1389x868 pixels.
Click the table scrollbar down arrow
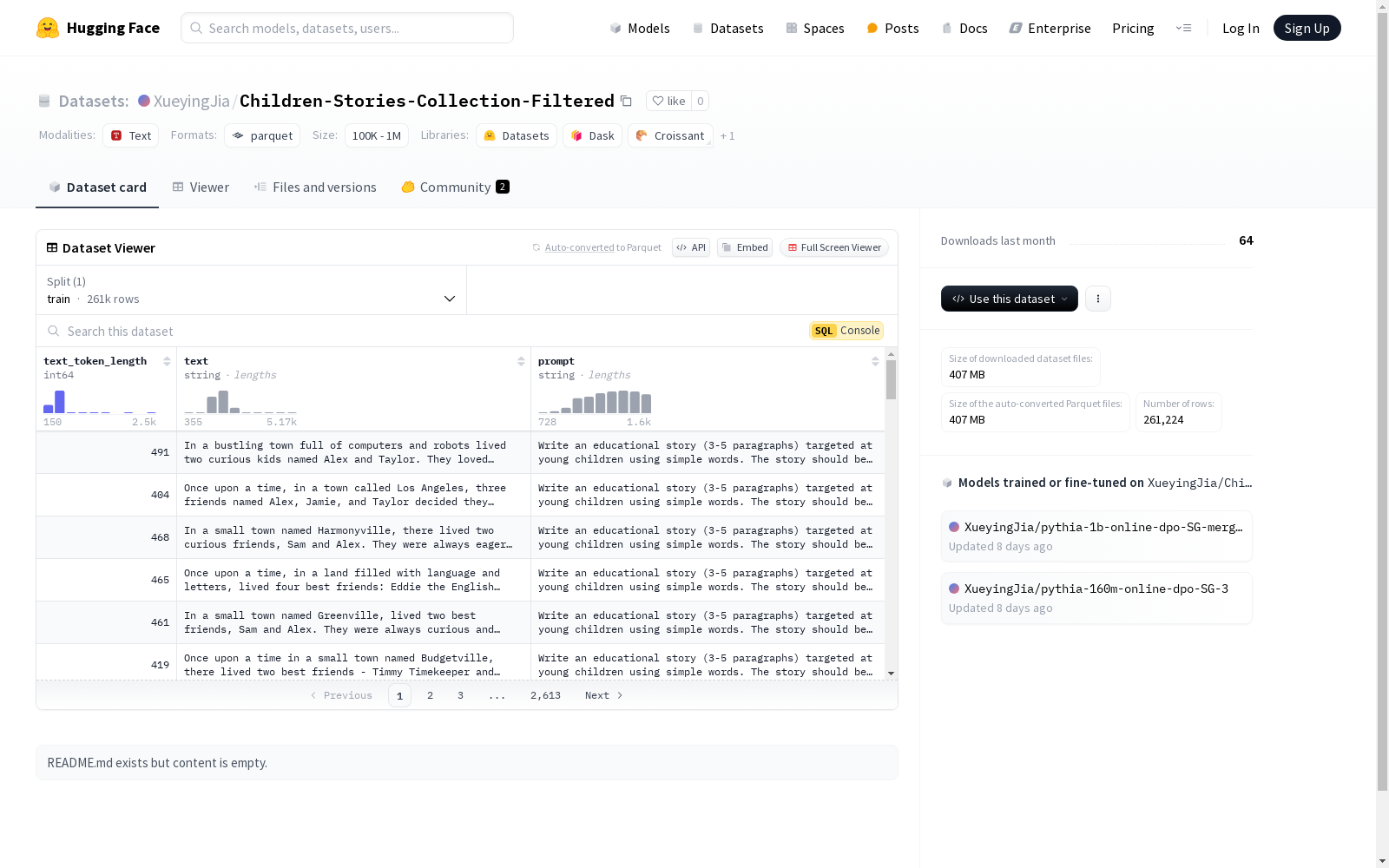[891, 674]
